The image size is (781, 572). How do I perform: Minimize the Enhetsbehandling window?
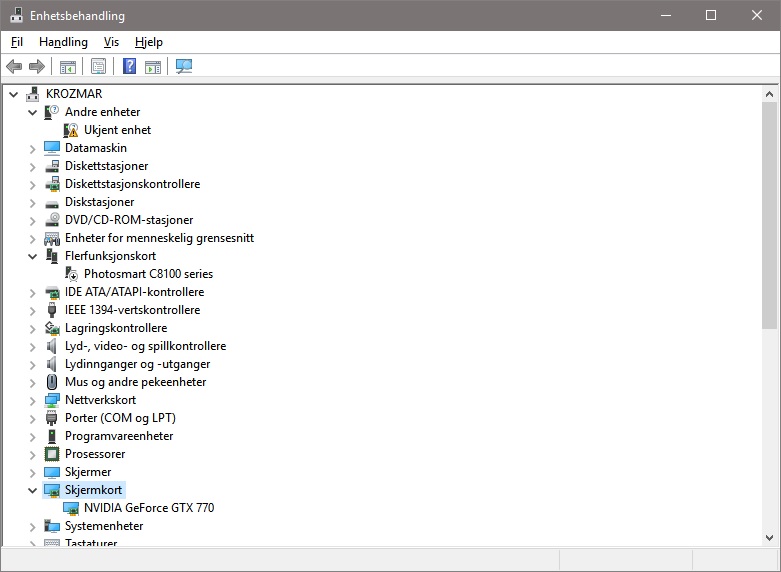666,15
